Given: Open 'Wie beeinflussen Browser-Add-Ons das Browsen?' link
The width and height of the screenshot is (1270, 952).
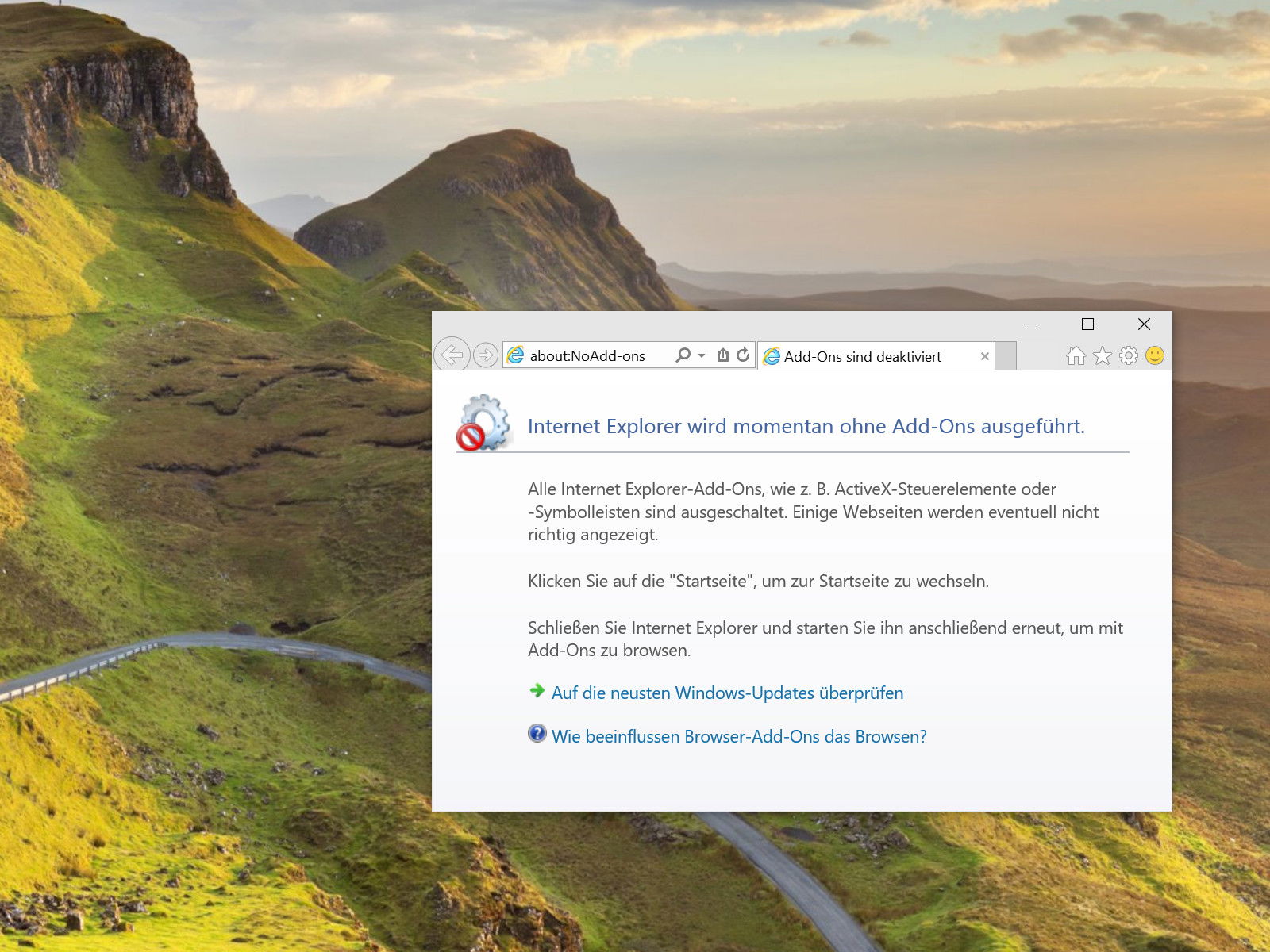Looking at the screenshot, I should [x=739, y=736].
